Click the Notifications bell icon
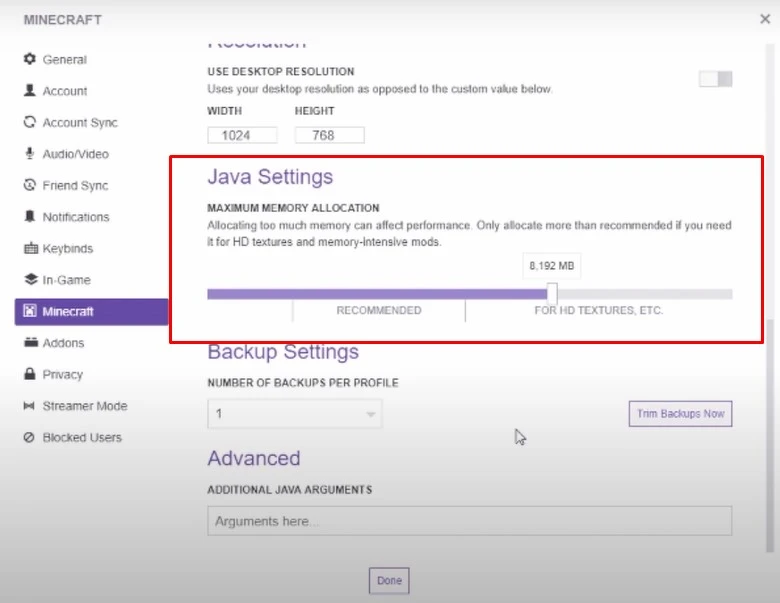The width and height of the screenshot is (780, 603). pos(30,216)
